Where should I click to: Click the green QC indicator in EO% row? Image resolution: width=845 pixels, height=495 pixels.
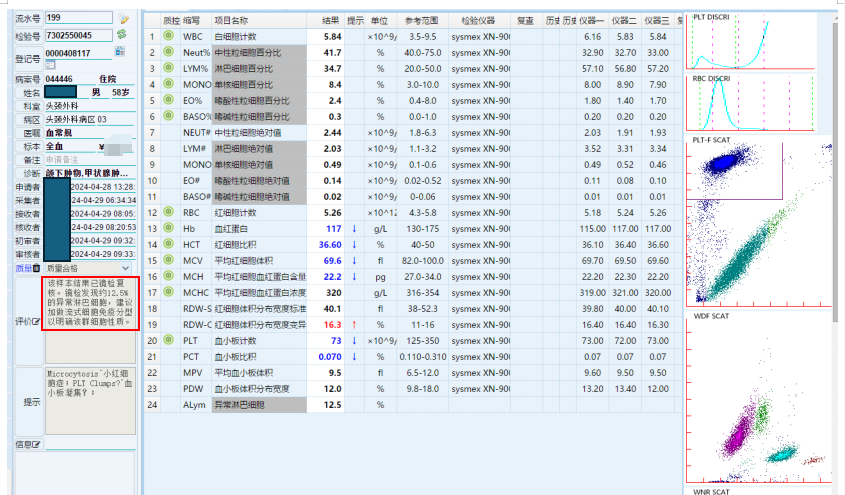(168, 100)
